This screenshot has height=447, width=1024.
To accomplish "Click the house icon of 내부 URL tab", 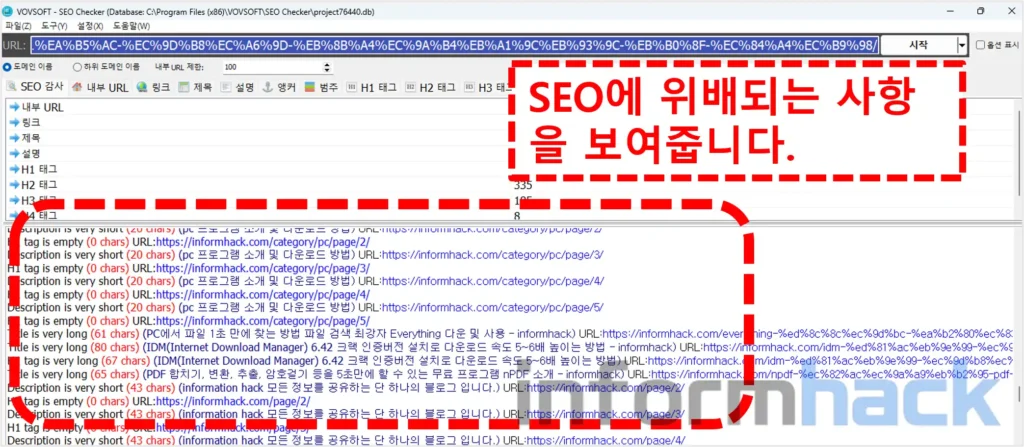I will tap(76, 87).
